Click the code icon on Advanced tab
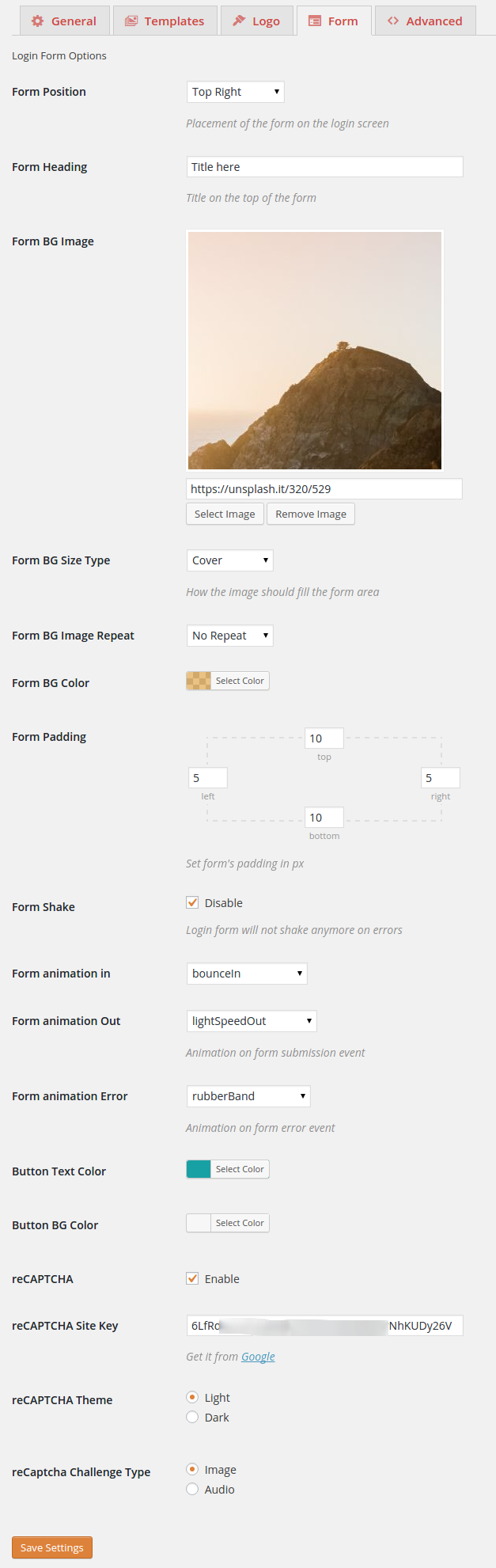 393,20
